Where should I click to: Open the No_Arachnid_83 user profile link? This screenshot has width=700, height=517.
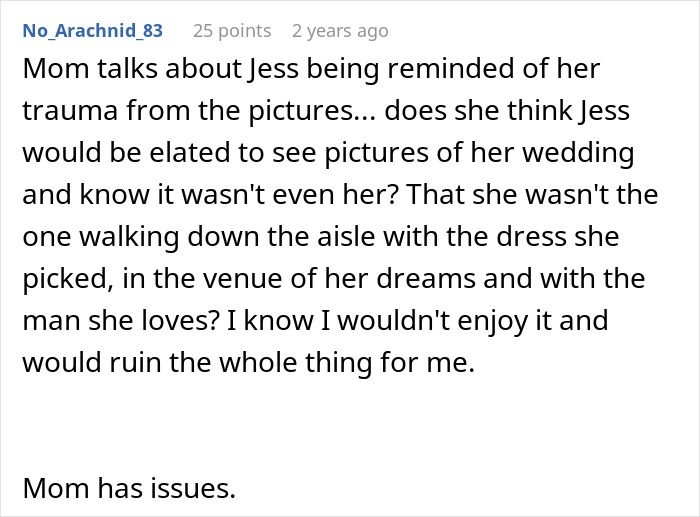(x=91, y=31)
